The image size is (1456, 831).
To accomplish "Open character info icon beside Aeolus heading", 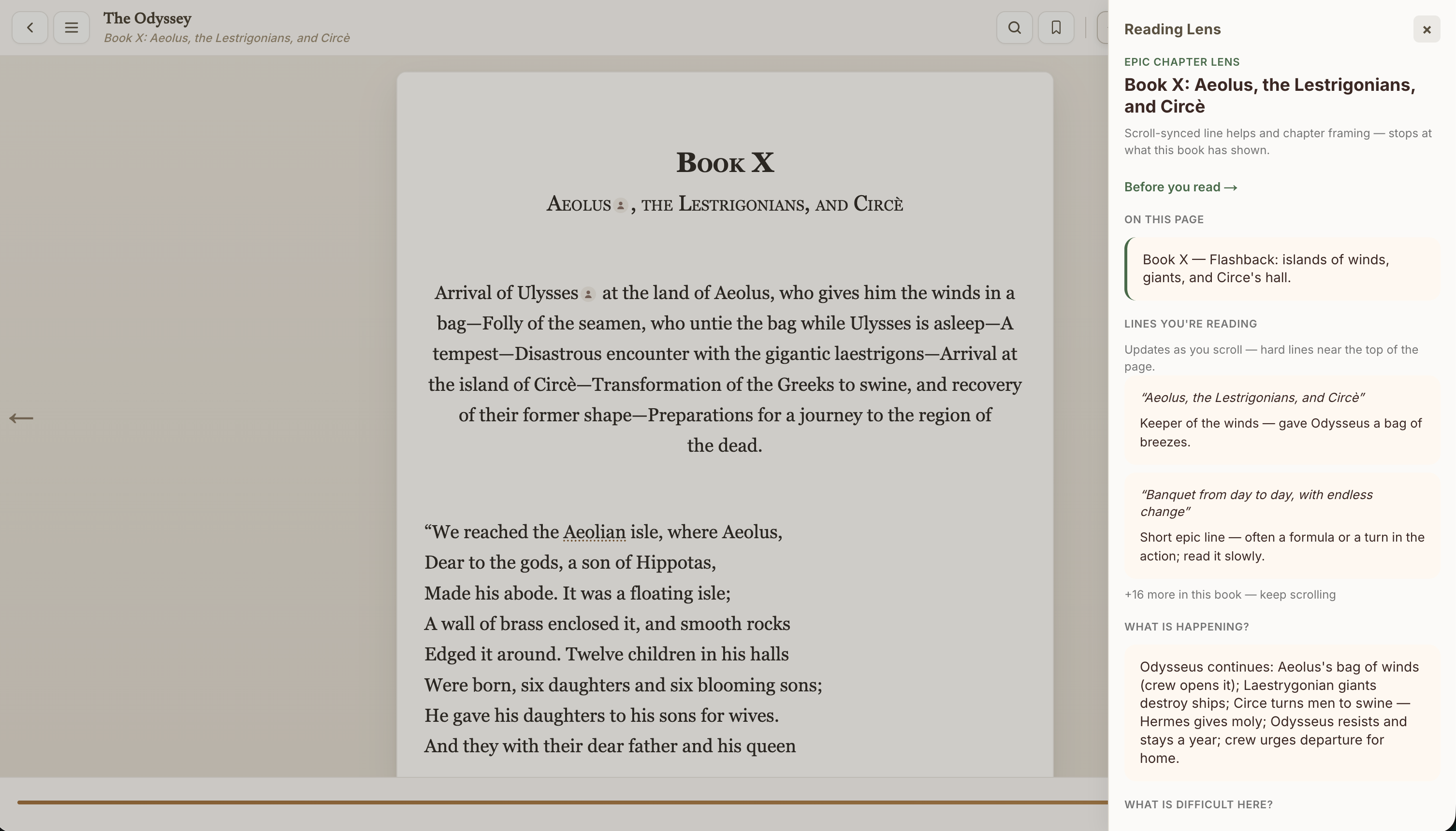I will (x=621, y=205).
